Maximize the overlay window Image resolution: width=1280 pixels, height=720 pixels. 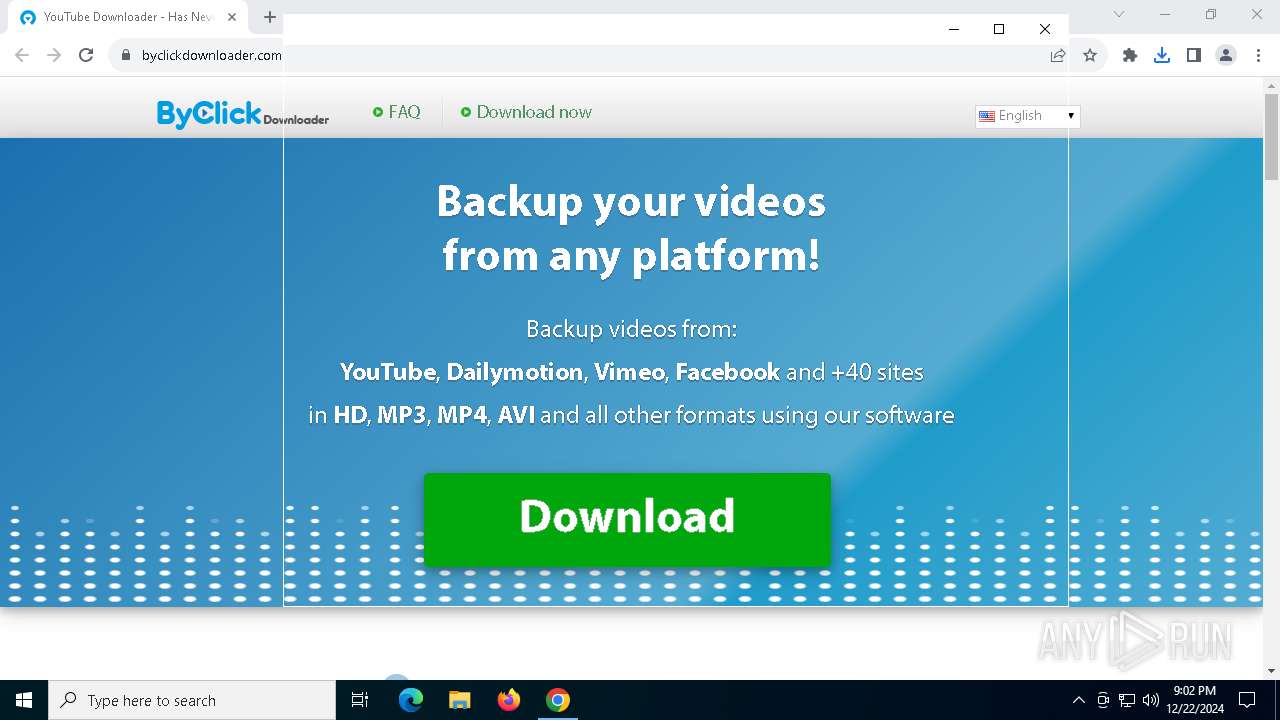point(999,29)
